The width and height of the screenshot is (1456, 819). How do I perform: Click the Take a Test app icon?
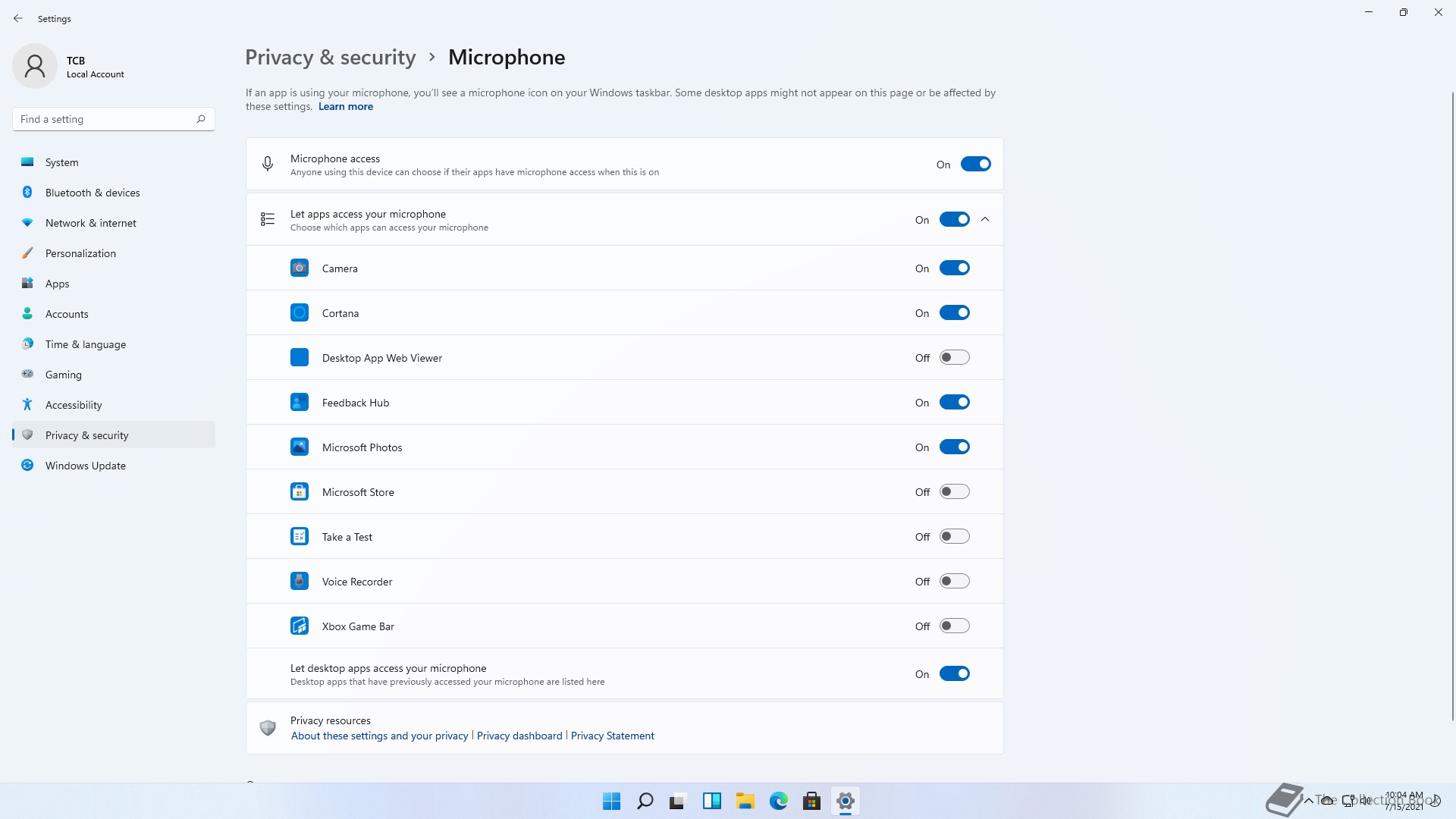coord(300,536)
